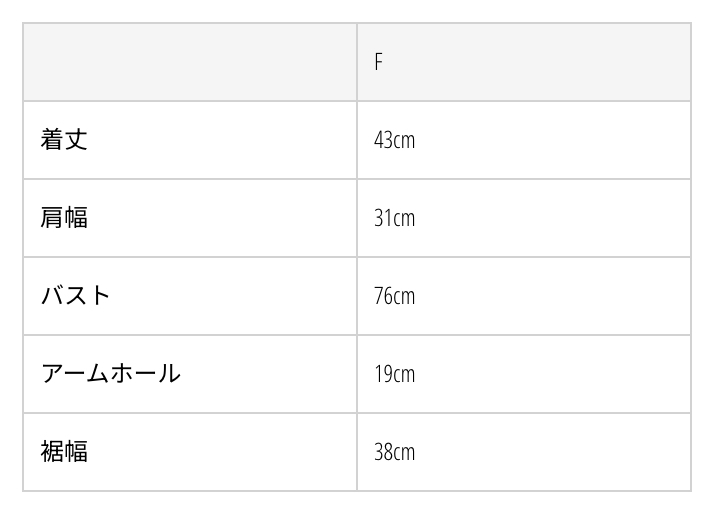This screenshot has height=517, width=713.
Task: Click the 裾幅 label cell
Action: tap(64, 451)
